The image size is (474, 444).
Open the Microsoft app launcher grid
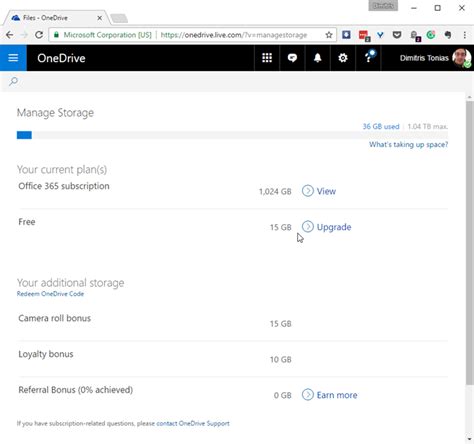[267, 58]
